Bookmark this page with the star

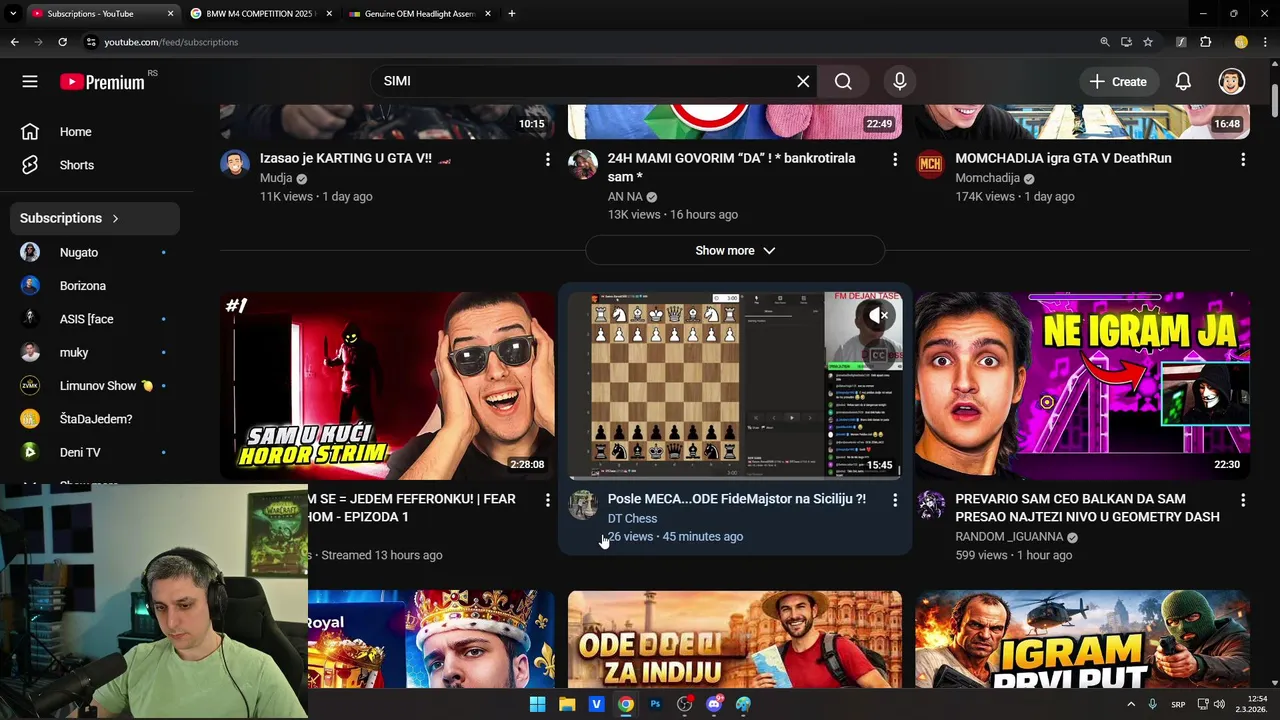click(x=1148, y=42)
